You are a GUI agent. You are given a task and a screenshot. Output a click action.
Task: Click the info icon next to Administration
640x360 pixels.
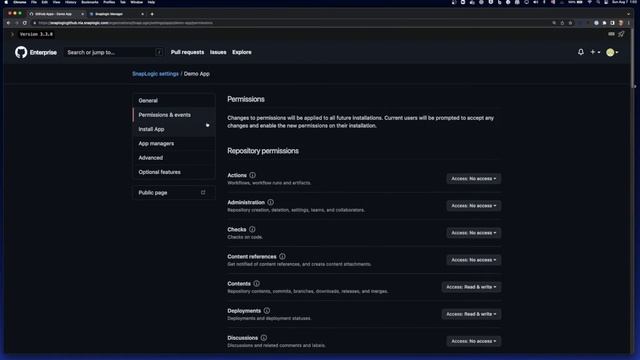pos(271,202)
